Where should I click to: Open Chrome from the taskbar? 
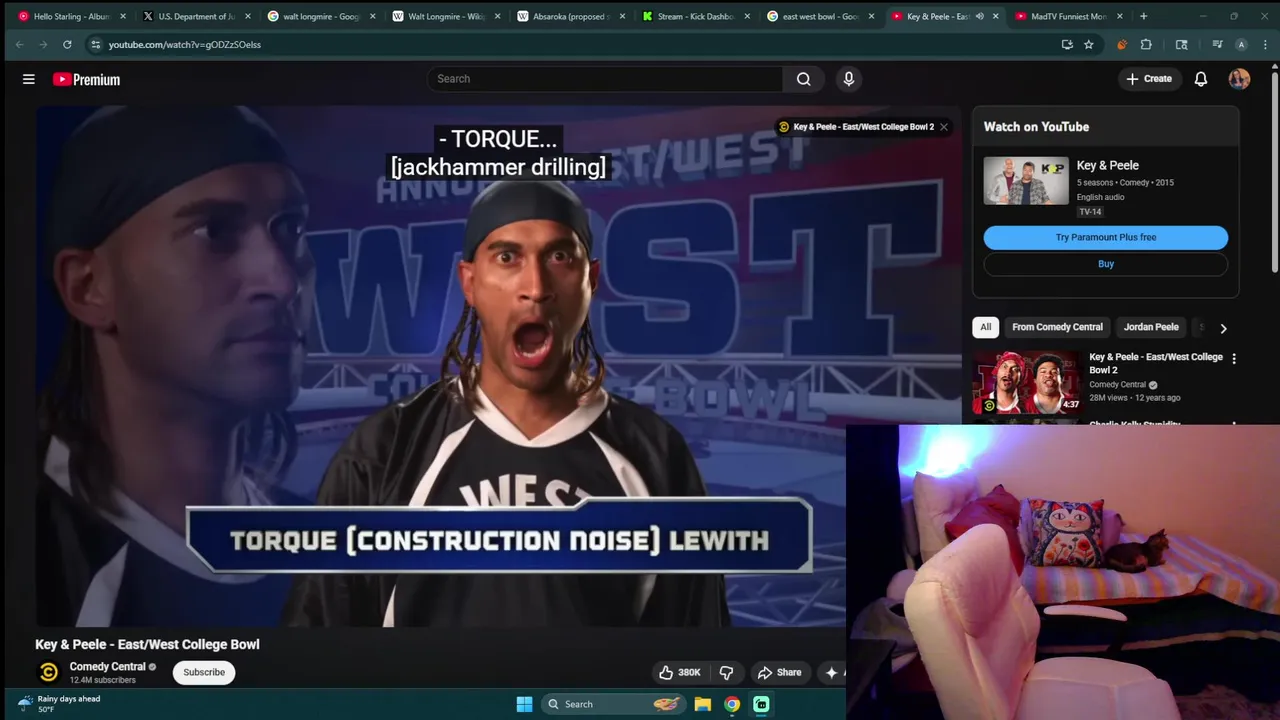(x=732, y=704)
